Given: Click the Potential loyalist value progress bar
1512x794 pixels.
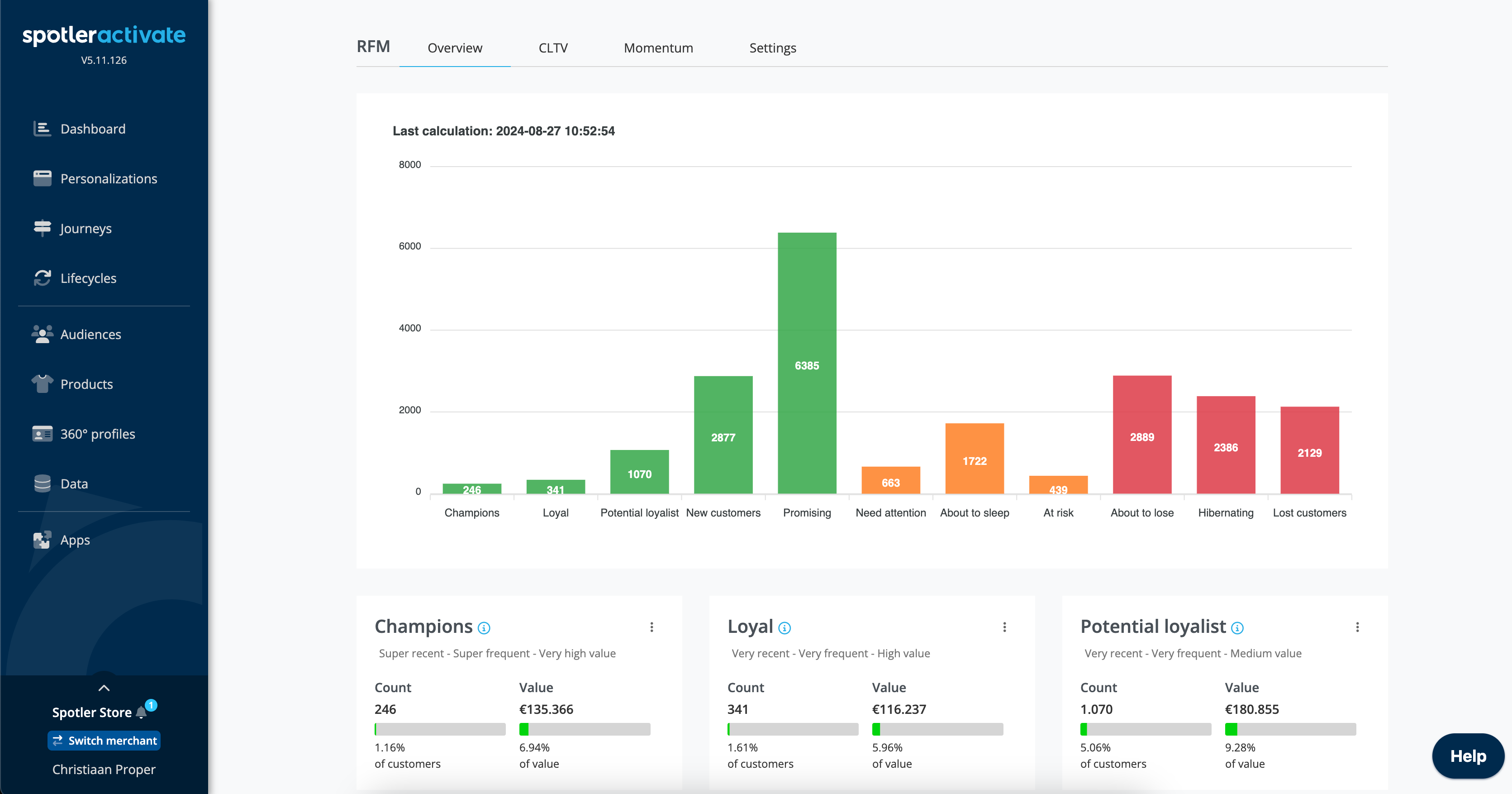Looking at the screenshot, I should click(x=1290, y=729).
